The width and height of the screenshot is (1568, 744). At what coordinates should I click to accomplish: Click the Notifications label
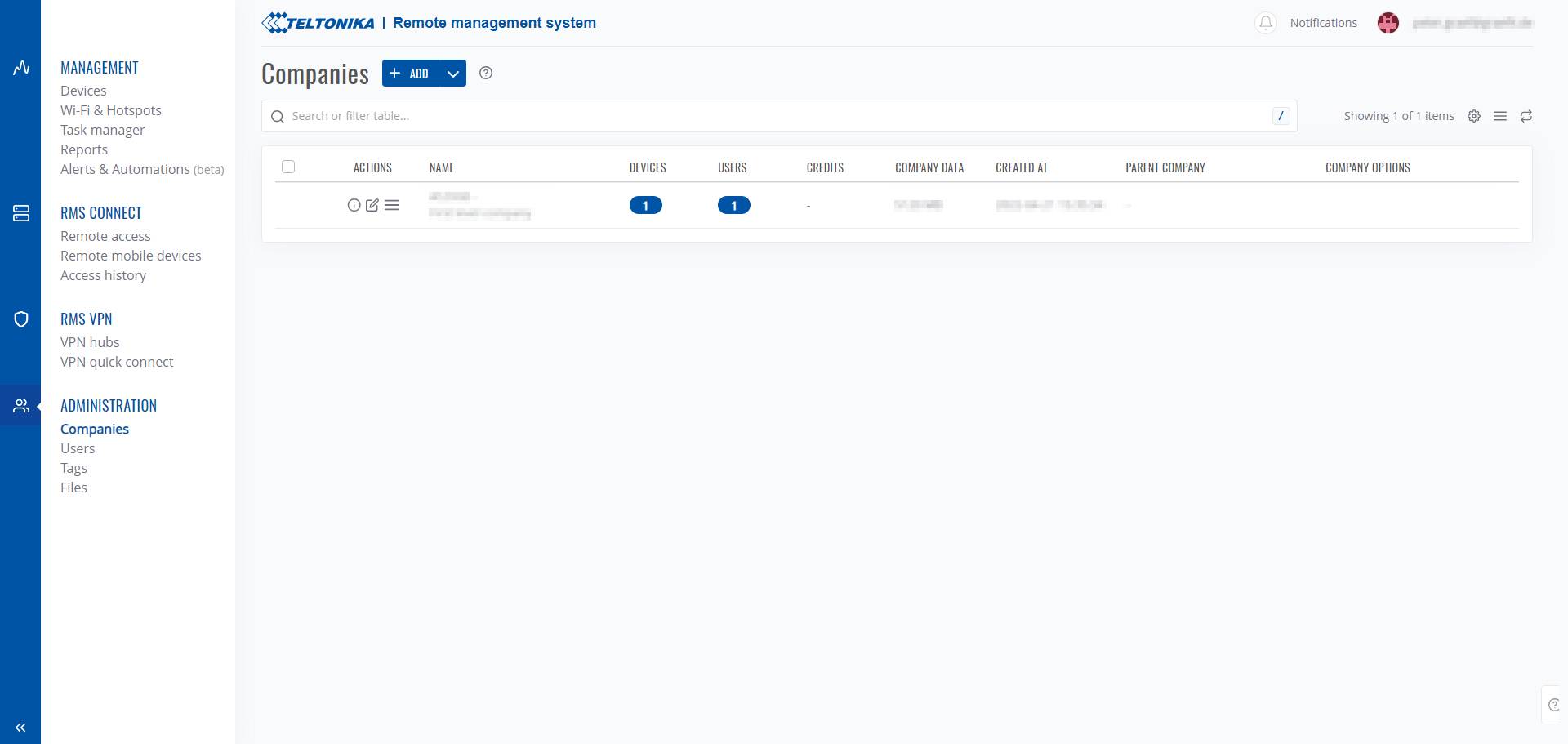1324,23
